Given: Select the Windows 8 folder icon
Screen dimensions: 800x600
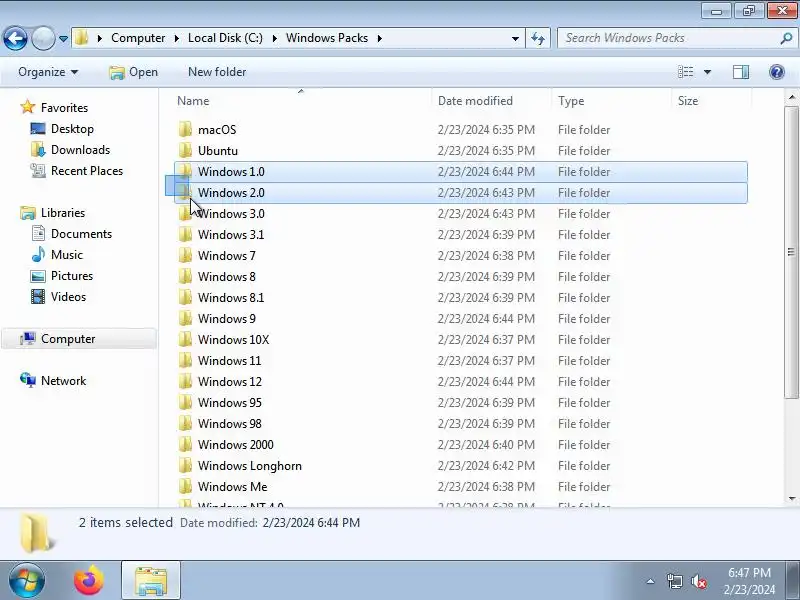Looking at the screenshot, I should pyautogui.click(x=185, y=277).
